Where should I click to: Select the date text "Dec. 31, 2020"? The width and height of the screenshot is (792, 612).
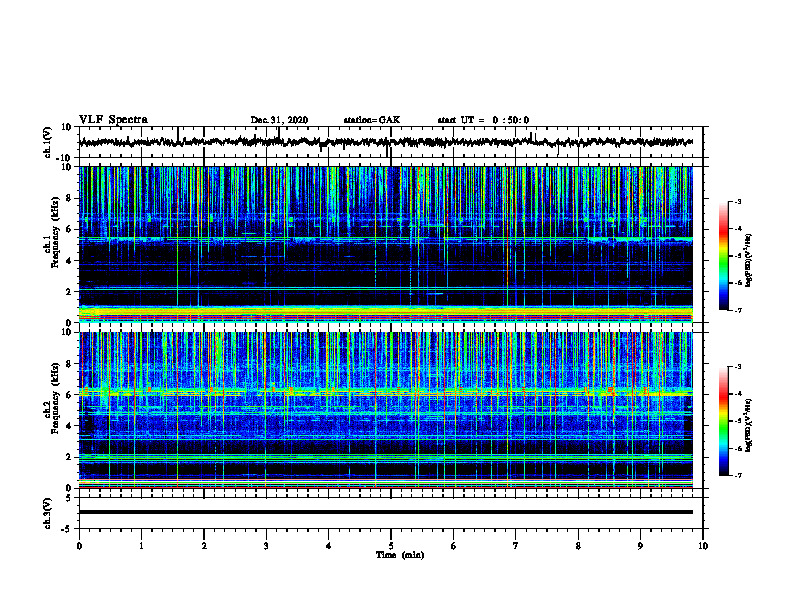(279, 120)
